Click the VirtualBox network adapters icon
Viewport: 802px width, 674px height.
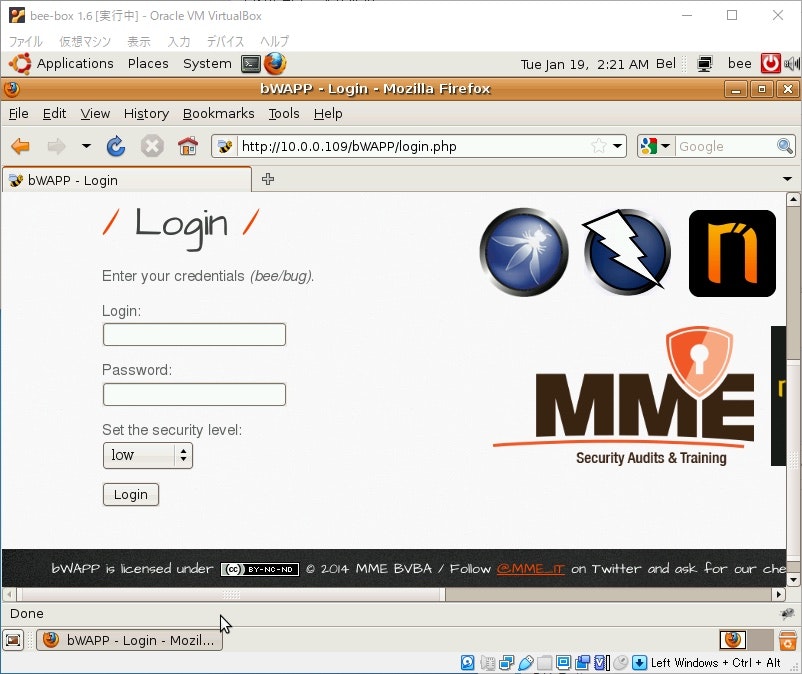(x=506, y=663)
